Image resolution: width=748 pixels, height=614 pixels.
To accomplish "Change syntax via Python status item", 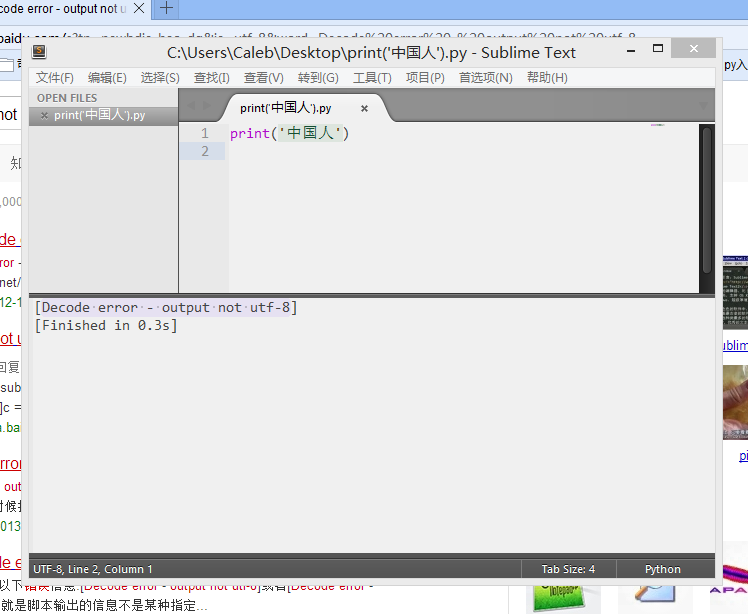I will click(663, 569).
